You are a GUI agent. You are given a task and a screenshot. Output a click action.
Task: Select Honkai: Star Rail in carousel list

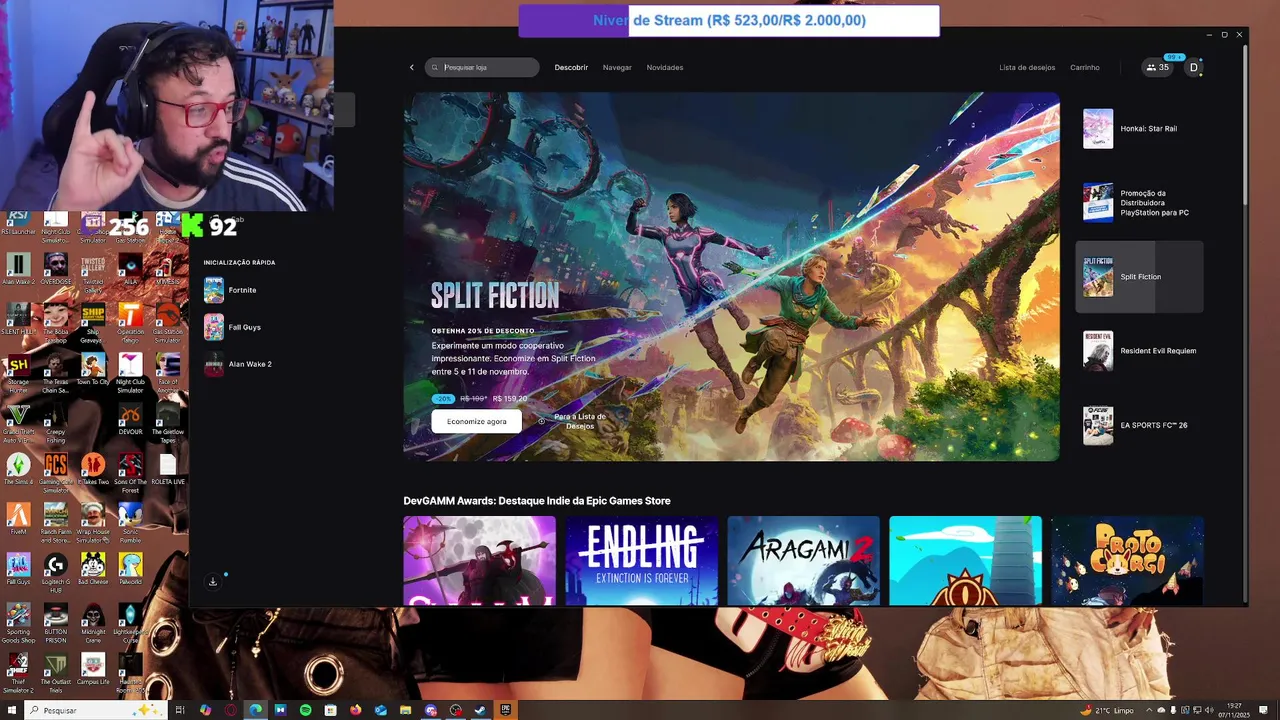click(1140, 128)
